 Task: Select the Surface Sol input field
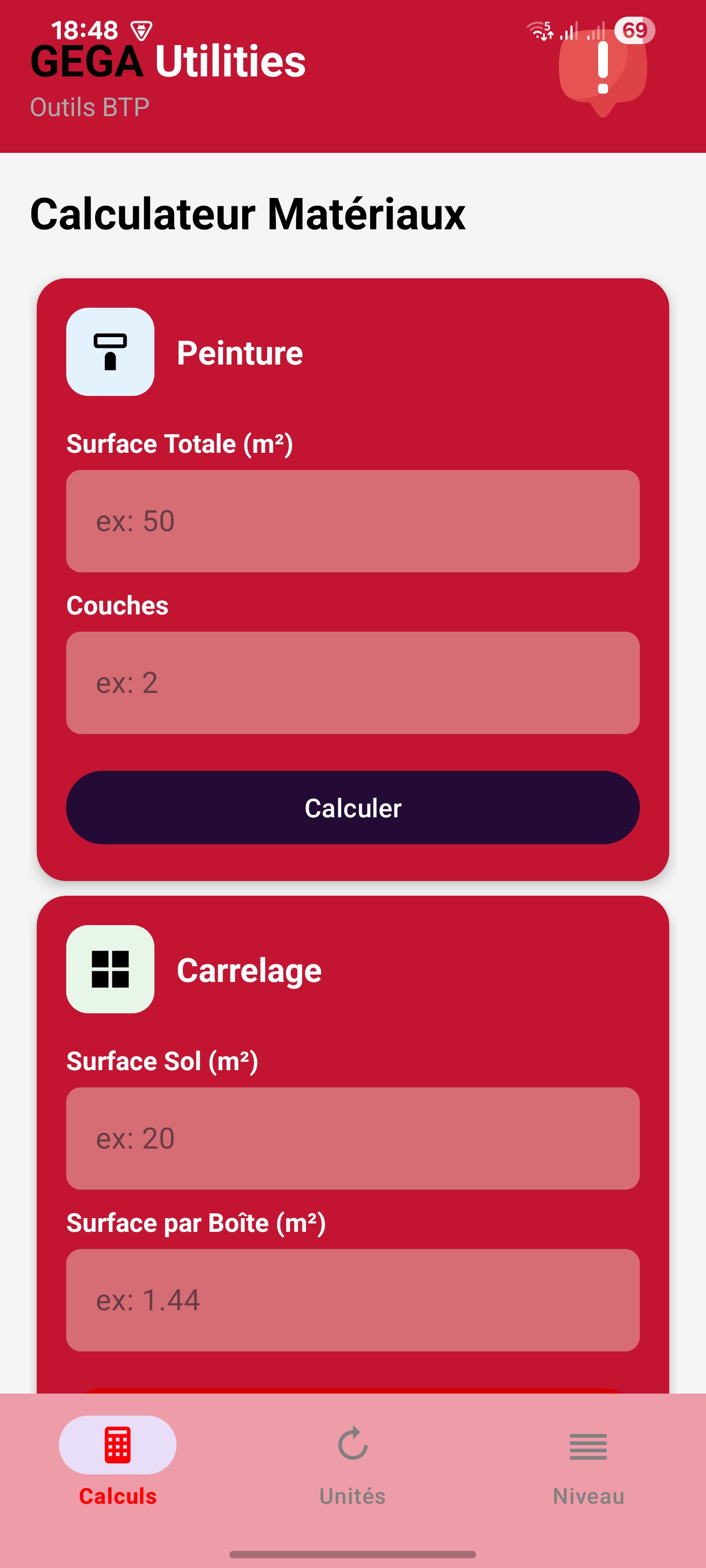(353, 1138)
